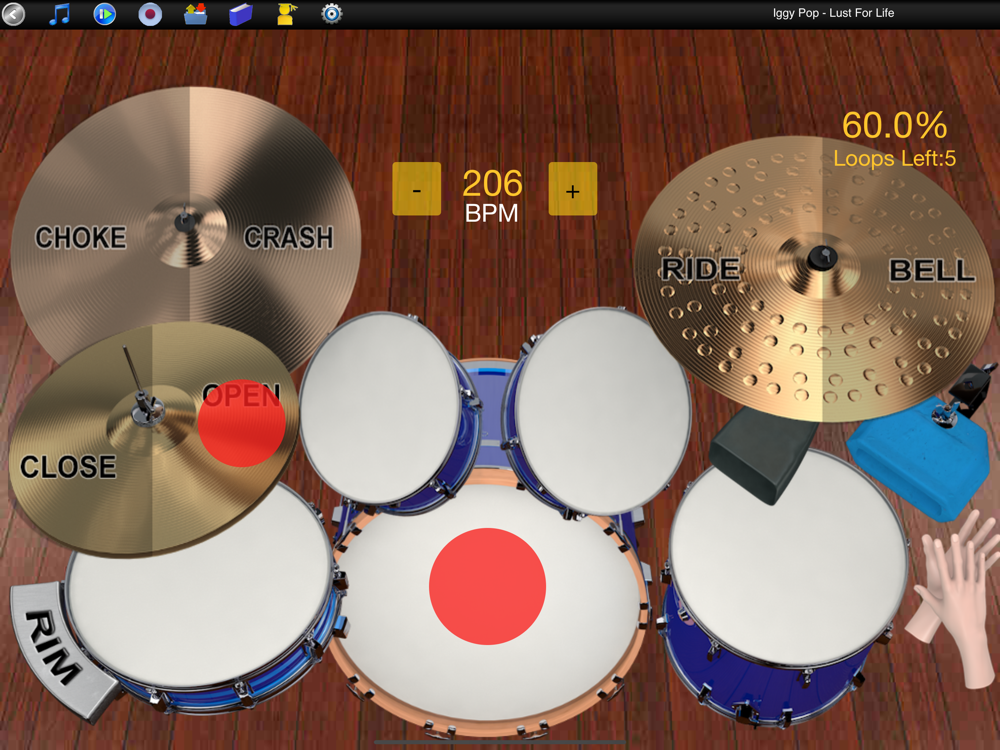
Task: Tap the OPEN hi-hat red marker
Action: (x=241, y=423)
